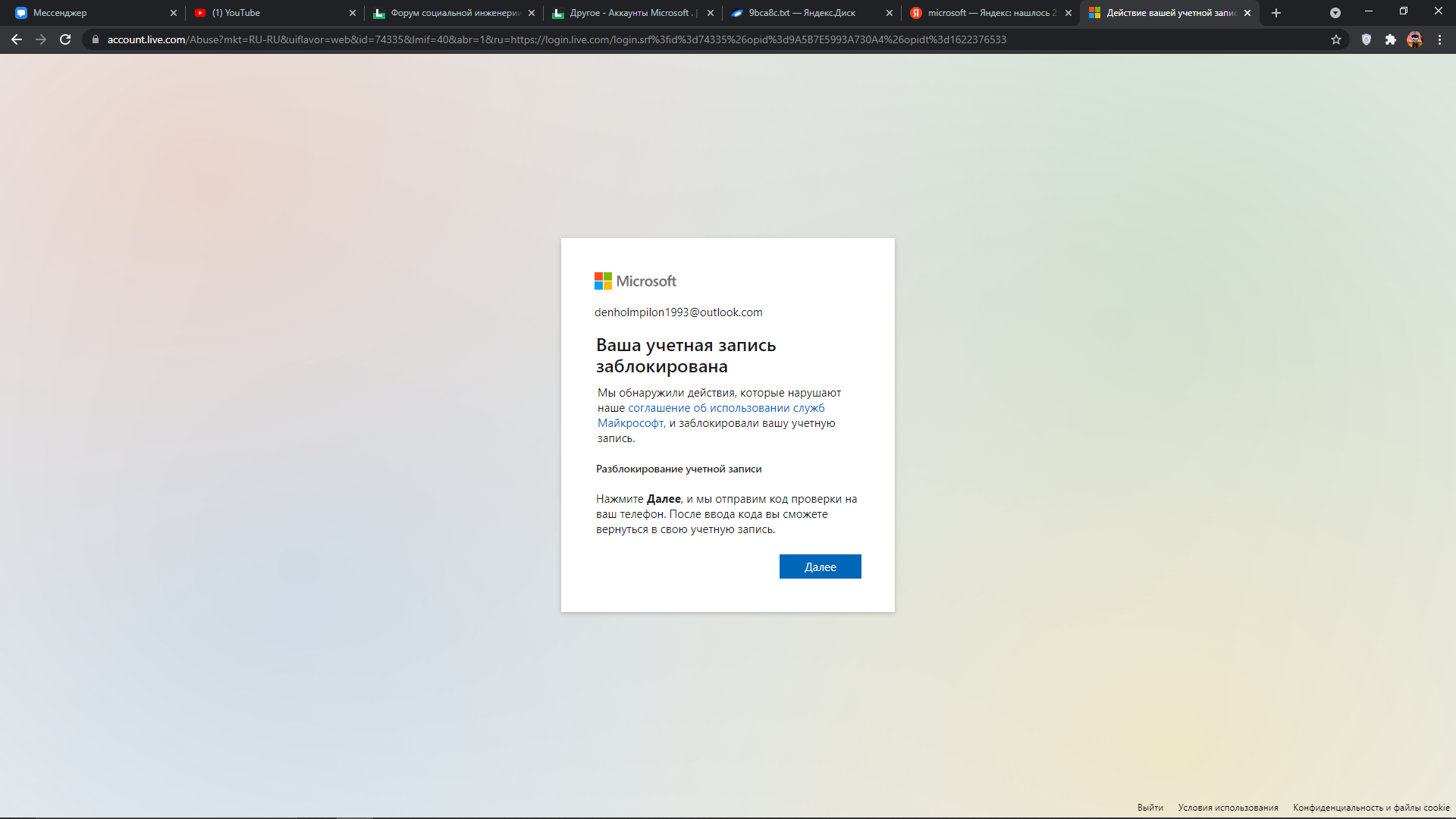This screenshot has height=819, width=1456.
Task: Click the browser back arrow
Action: click(x=17, y=39)
